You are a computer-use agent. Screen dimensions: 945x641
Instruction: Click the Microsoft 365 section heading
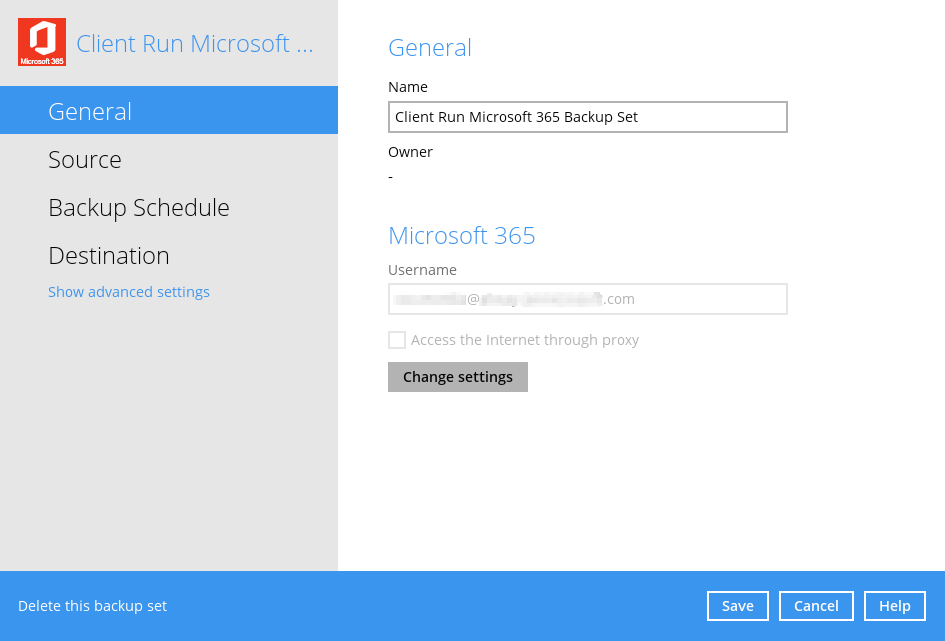461,235
